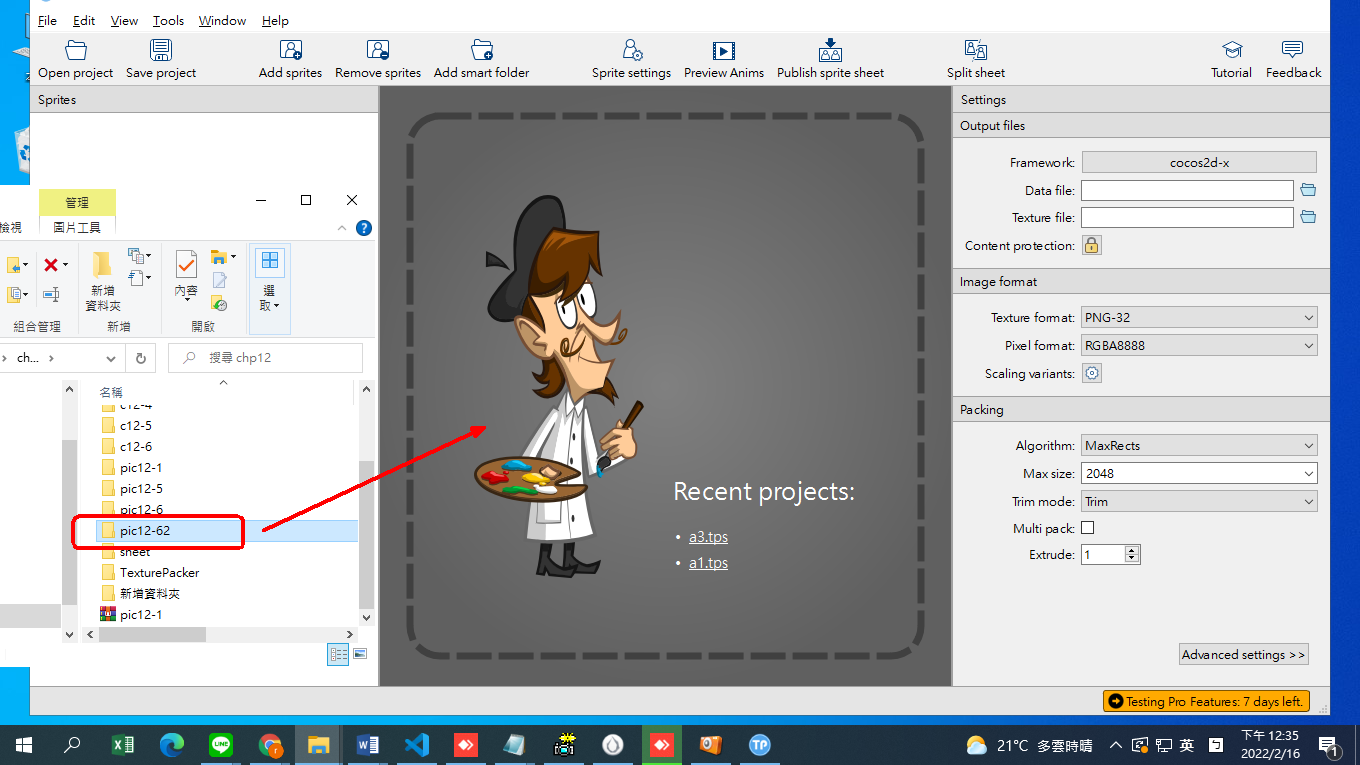
Task: Click the Advanced settings >> button
Action: [x=1244, y=654]
